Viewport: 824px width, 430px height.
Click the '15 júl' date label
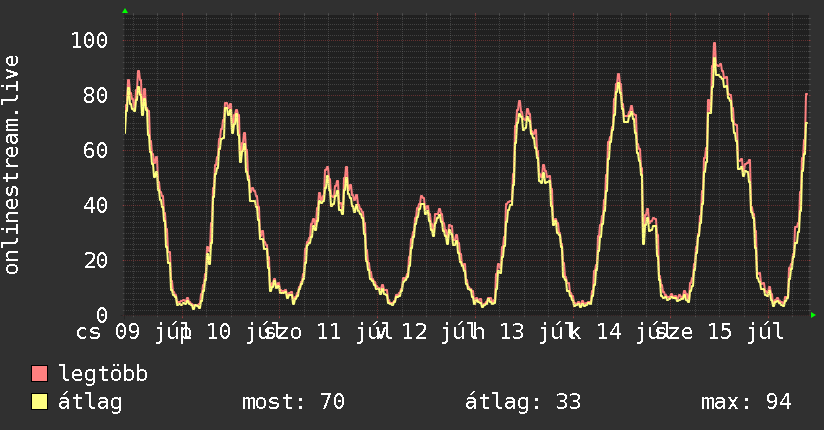[x=746, y=332]
